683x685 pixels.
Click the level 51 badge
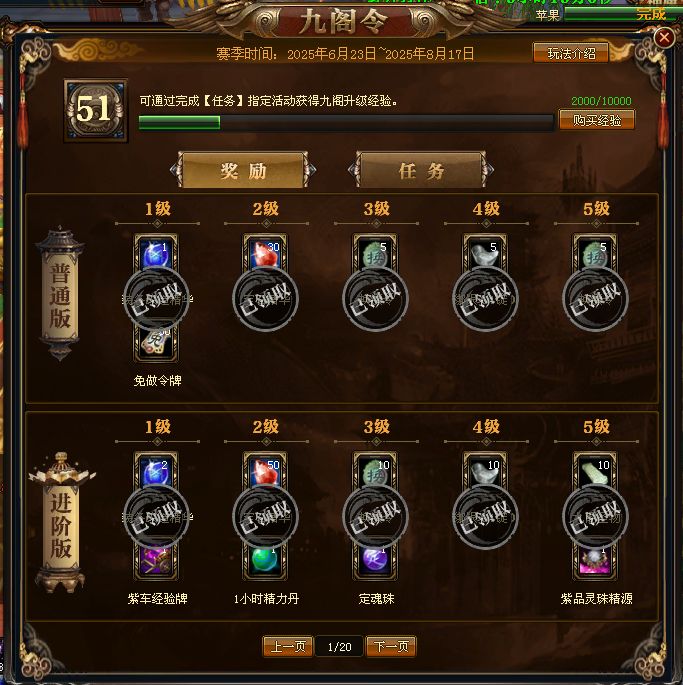(x=96, y=111)
